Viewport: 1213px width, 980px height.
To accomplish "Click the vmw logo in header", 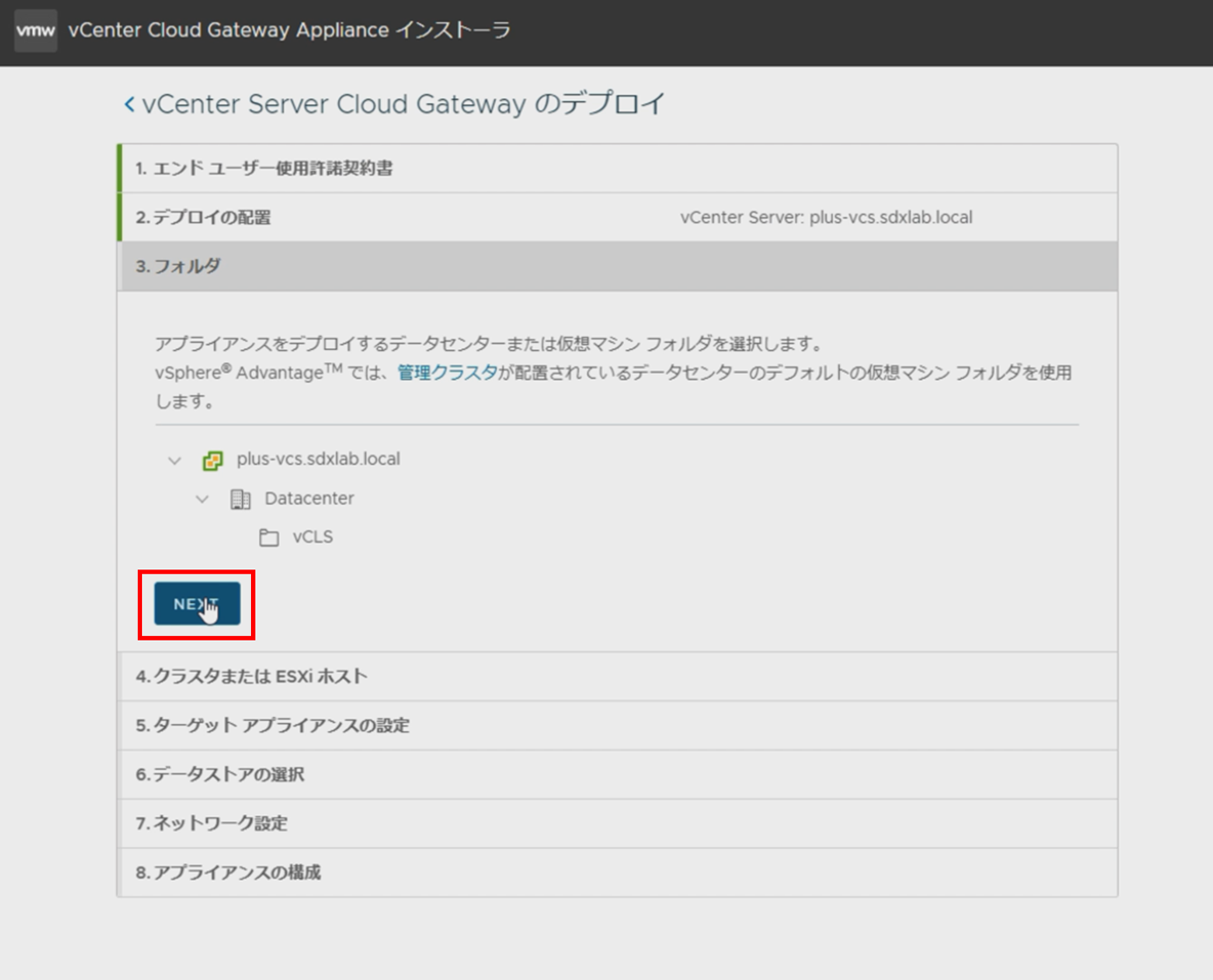I will (36, 31).
